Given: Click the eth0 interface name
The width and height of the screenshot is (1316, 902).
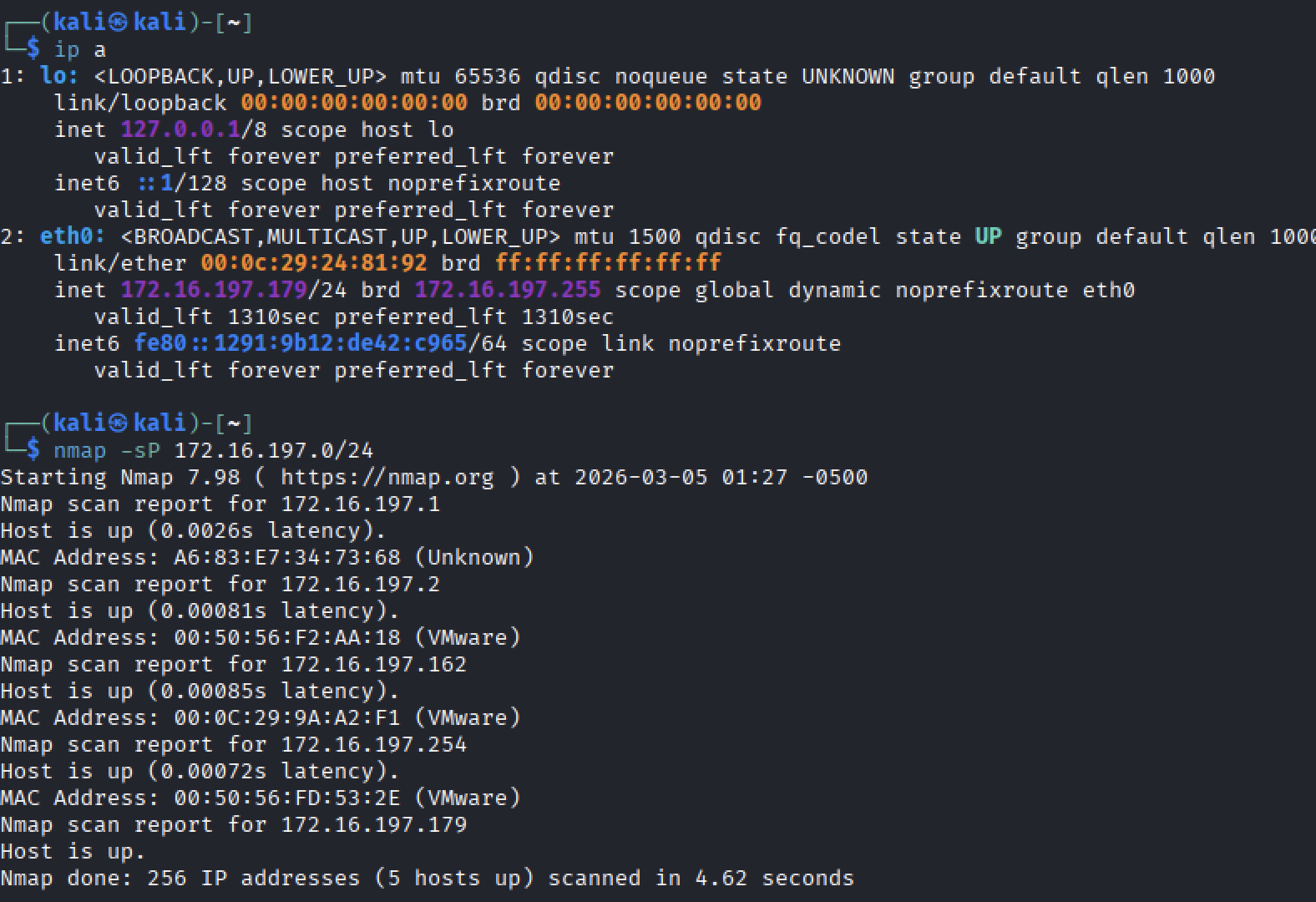Looking at the screenshot, I should pyautogui.click(x=72, y=236).
